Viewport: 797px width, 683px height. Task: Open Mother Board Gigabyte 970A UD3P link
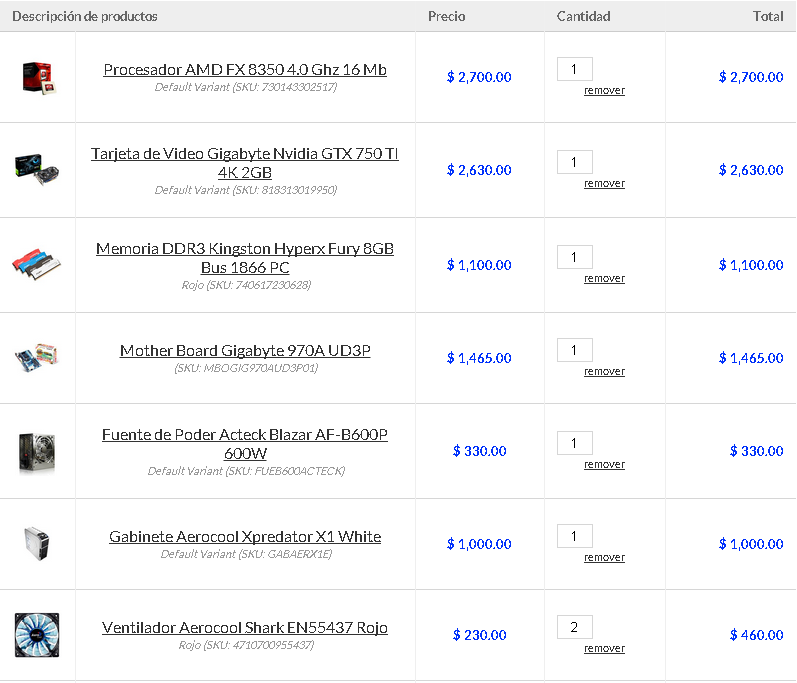pyautogui.click(x=245, y=351)
